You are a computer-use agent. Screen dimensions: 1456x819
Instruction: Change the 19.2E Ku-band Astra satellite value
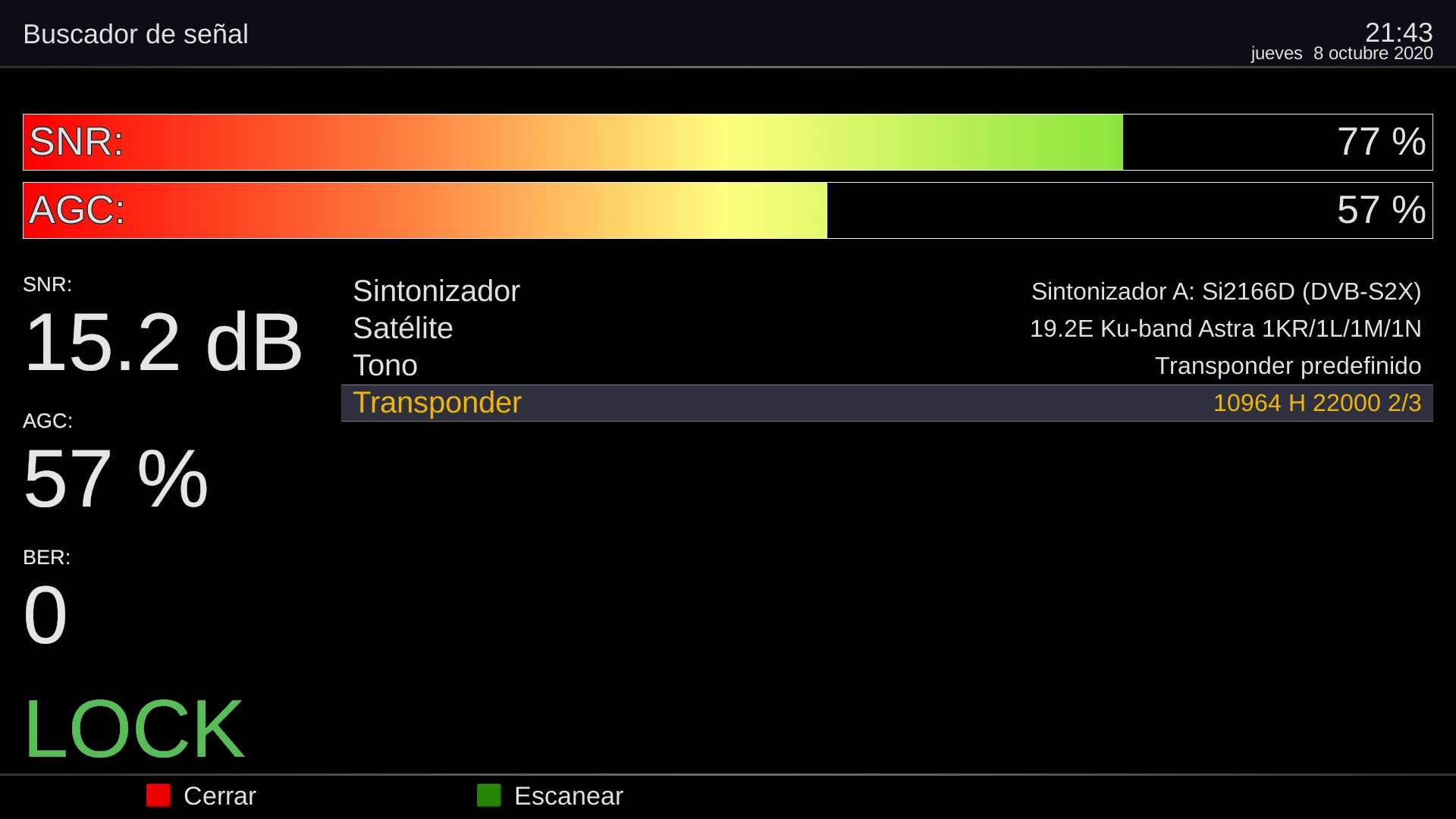[1225, 328]
